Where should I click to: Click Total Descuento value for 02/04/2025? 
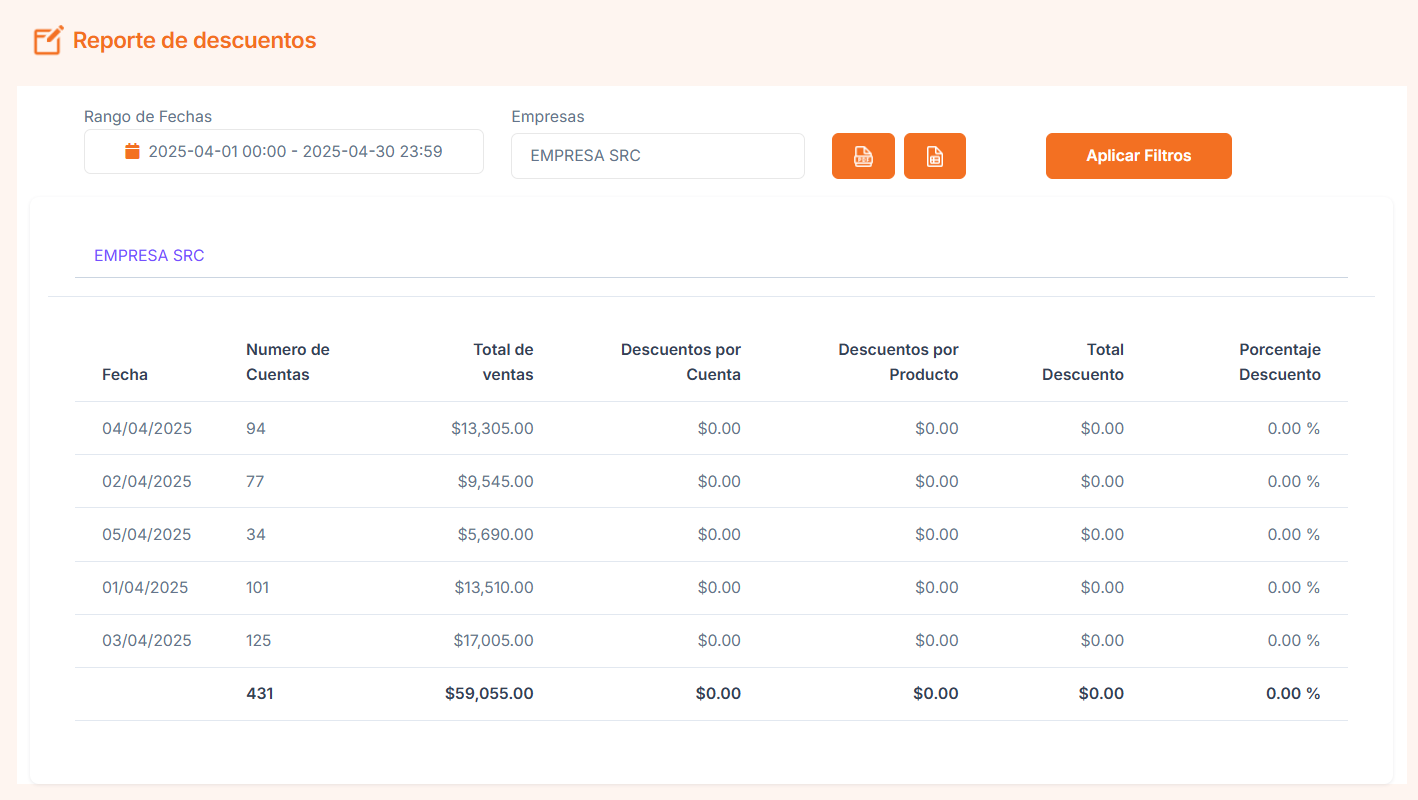(x=1102, y=481)
